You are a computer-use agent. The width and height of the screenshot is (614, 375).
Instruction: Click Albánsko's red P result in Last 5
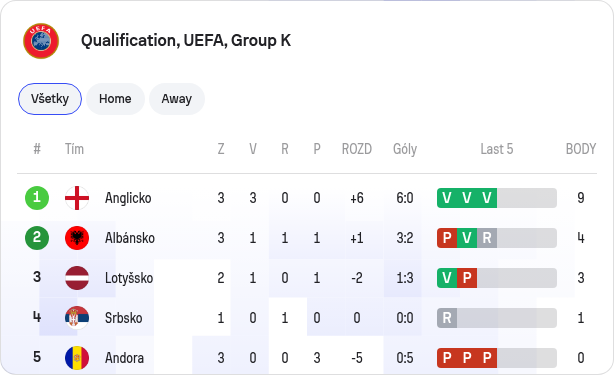pyautogui.click(x=447, y=238)
